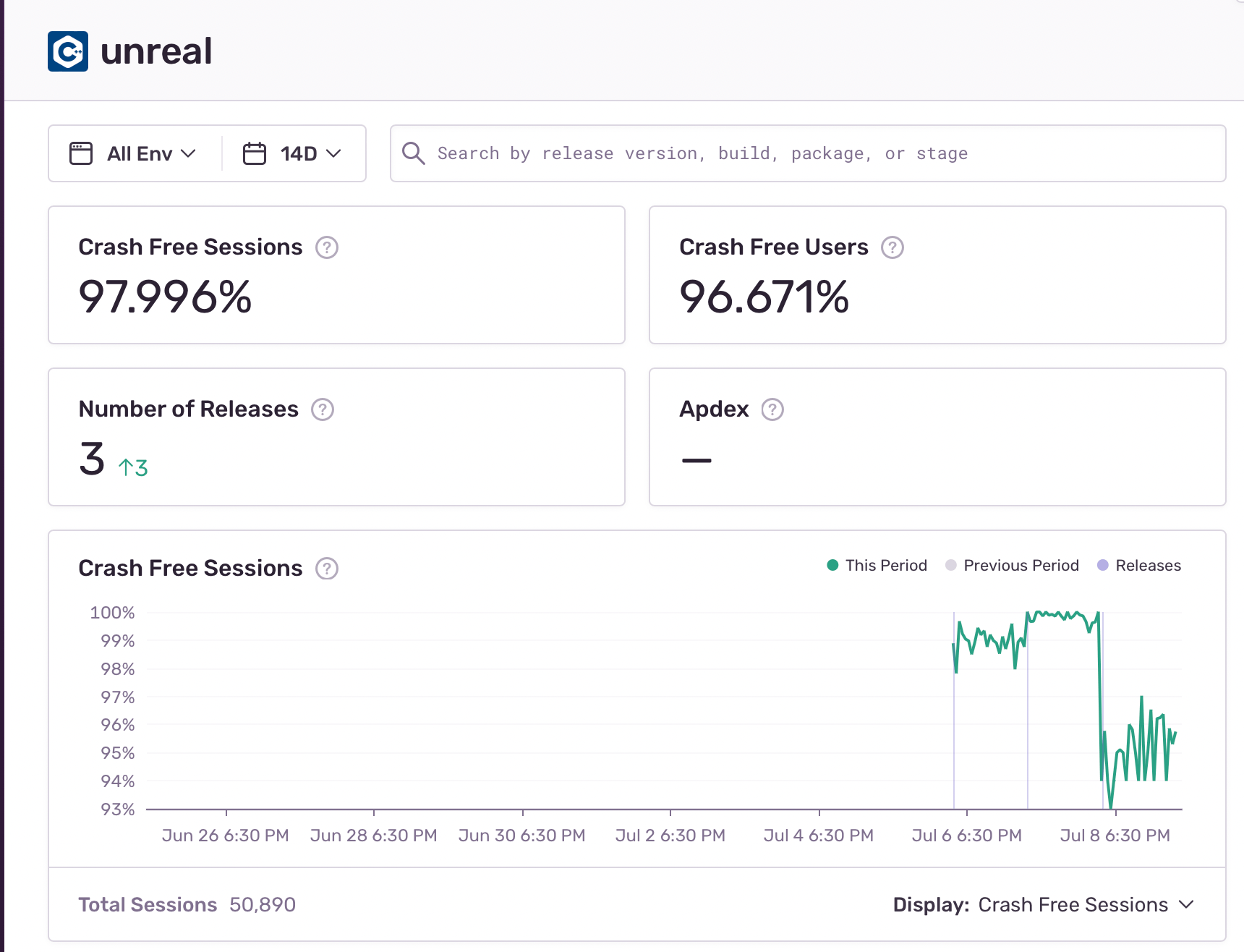Click the green This Period legend dot

[x=832, y=566]
